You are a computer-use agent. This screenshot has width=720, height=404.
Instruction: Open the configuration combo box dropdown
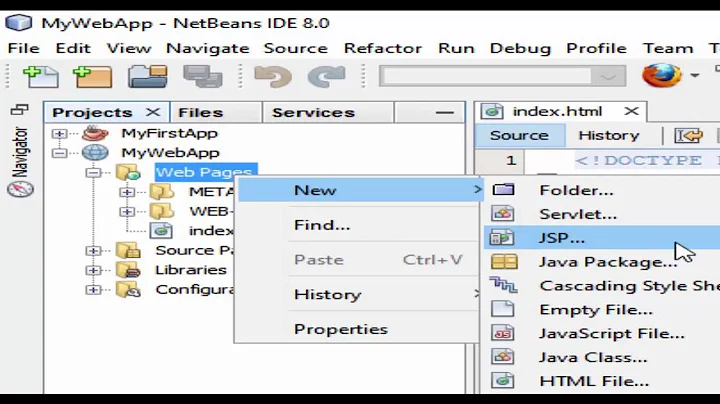pos(608,77)
